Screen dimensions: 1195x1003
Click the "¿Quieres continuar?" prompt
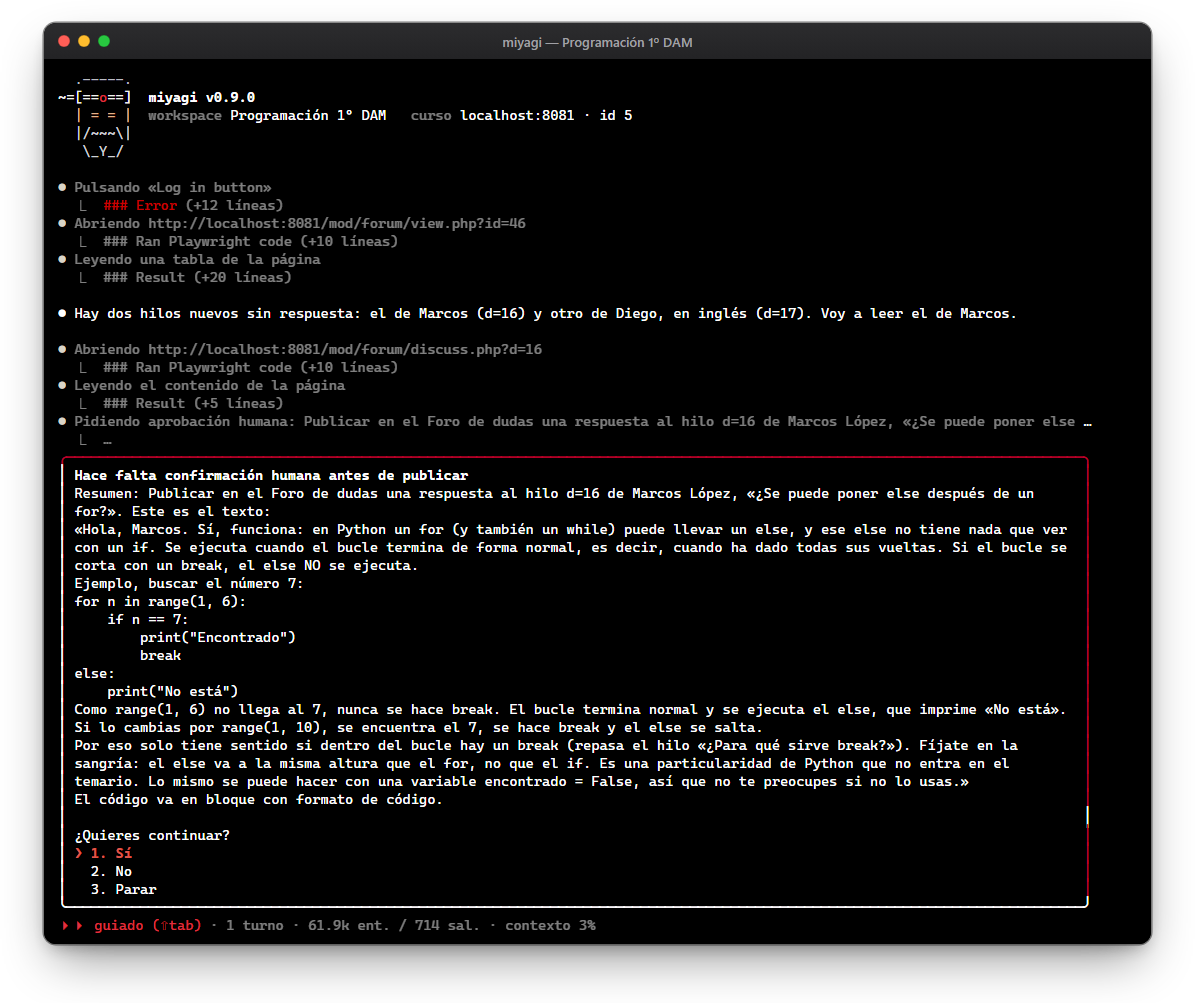pyautogui.click(x=152, y=835)
